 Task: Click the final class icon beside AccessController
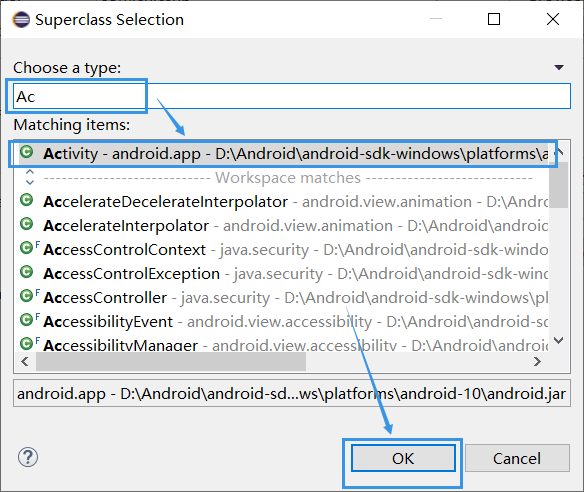29,296
